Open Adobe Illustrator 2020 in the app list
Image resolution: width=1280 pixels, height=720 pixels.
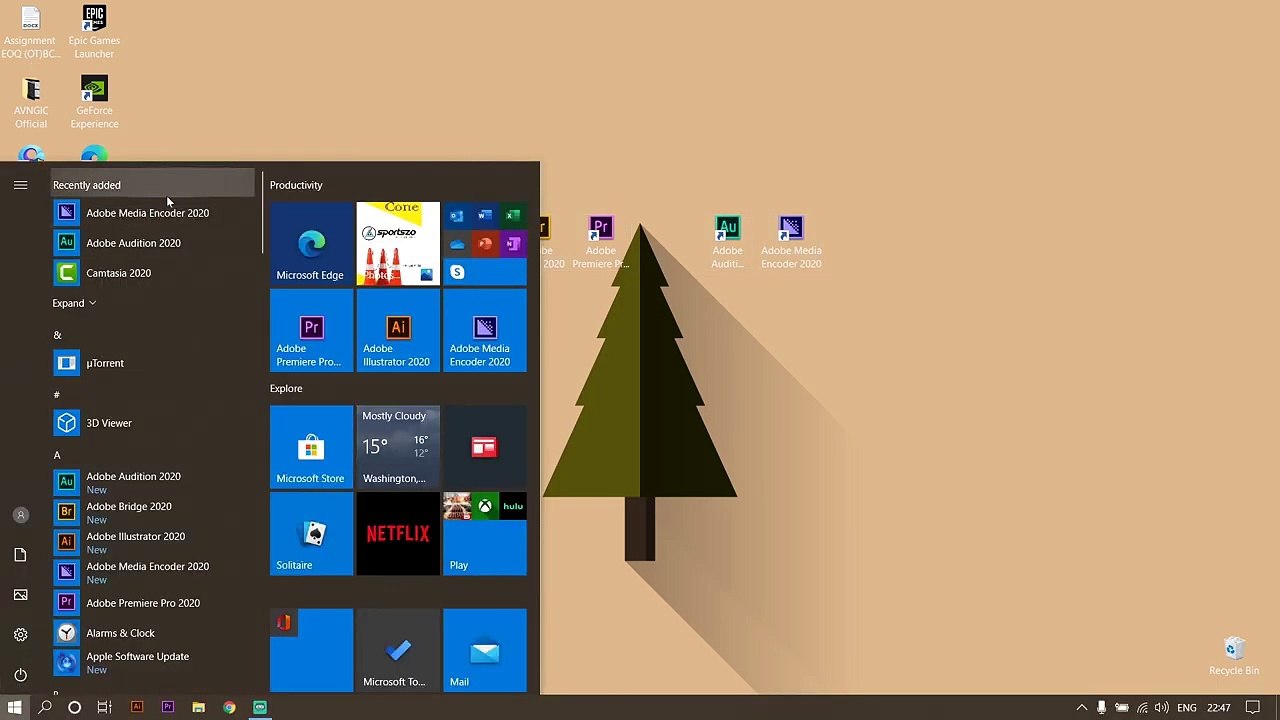[x=152, y=543]
